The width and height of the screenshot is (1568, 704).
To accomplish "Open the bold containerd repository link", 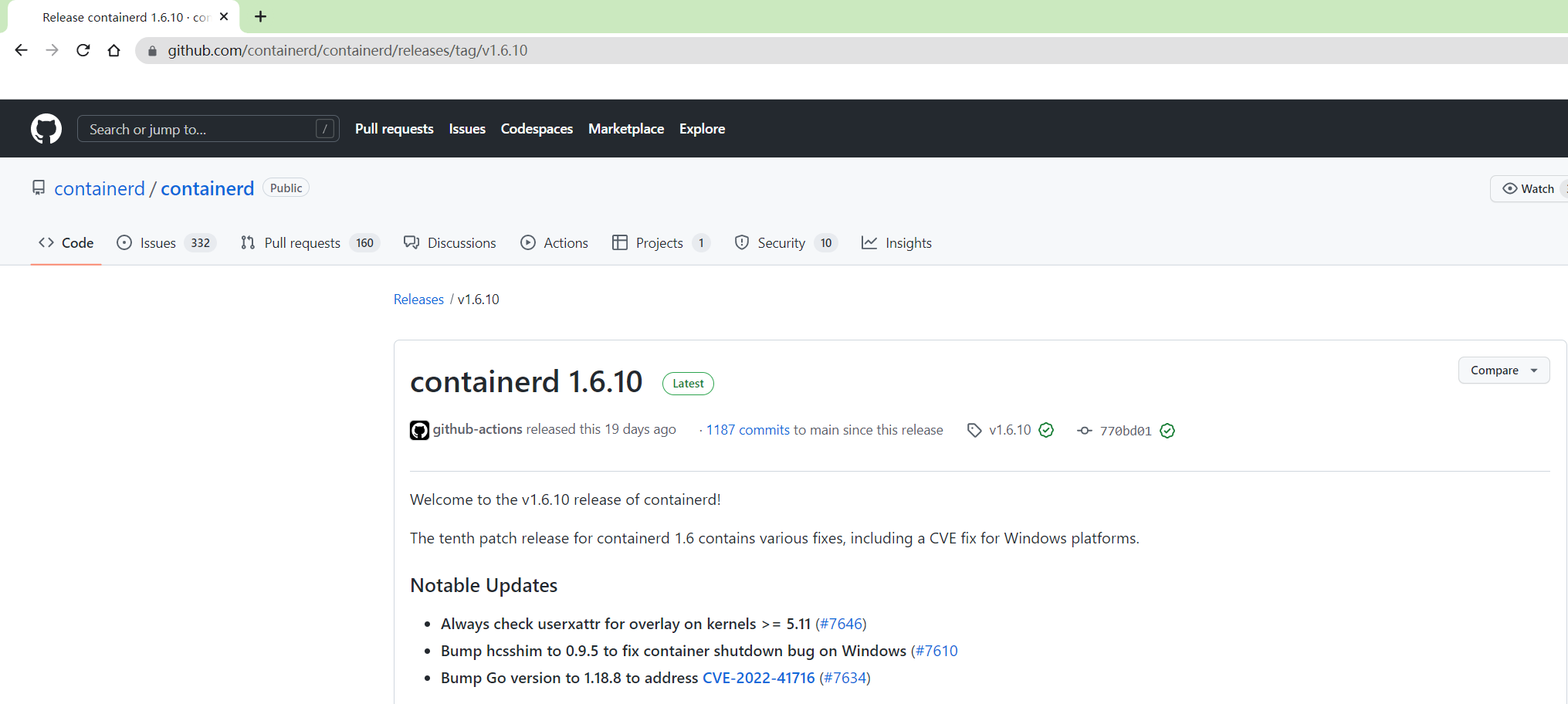I will pyautogui.click(x=207, y=188).
